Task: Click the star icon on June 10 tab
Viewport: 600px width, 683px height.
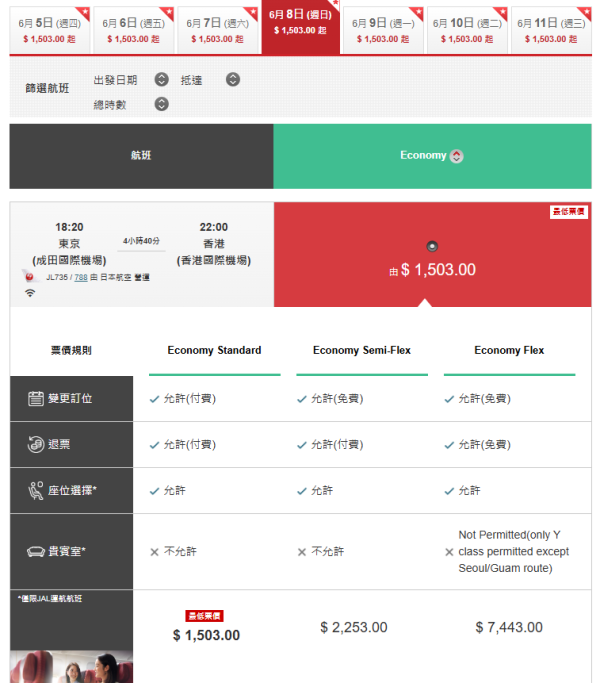Action: click(x=502, y=11)
